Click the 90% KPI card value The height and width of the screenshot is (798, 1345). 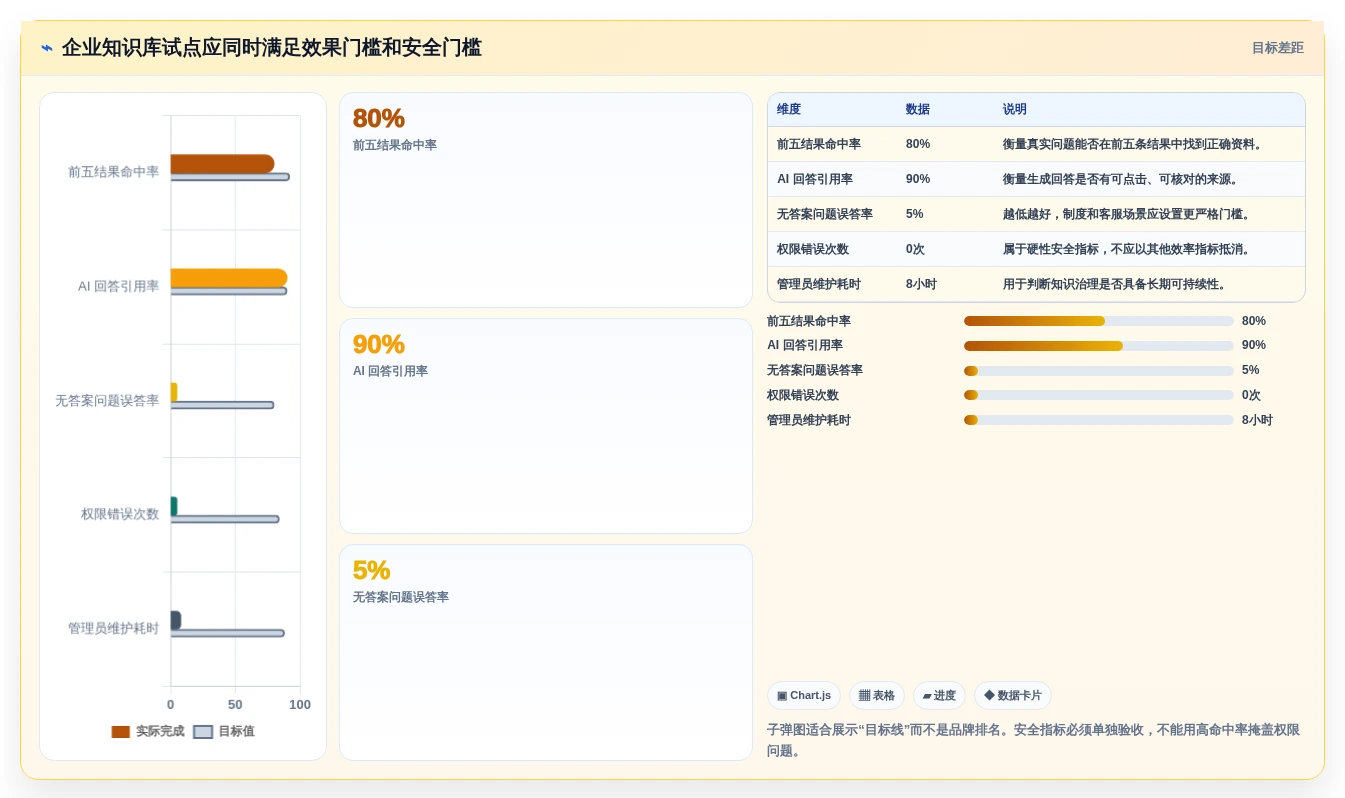pos(378,345)
